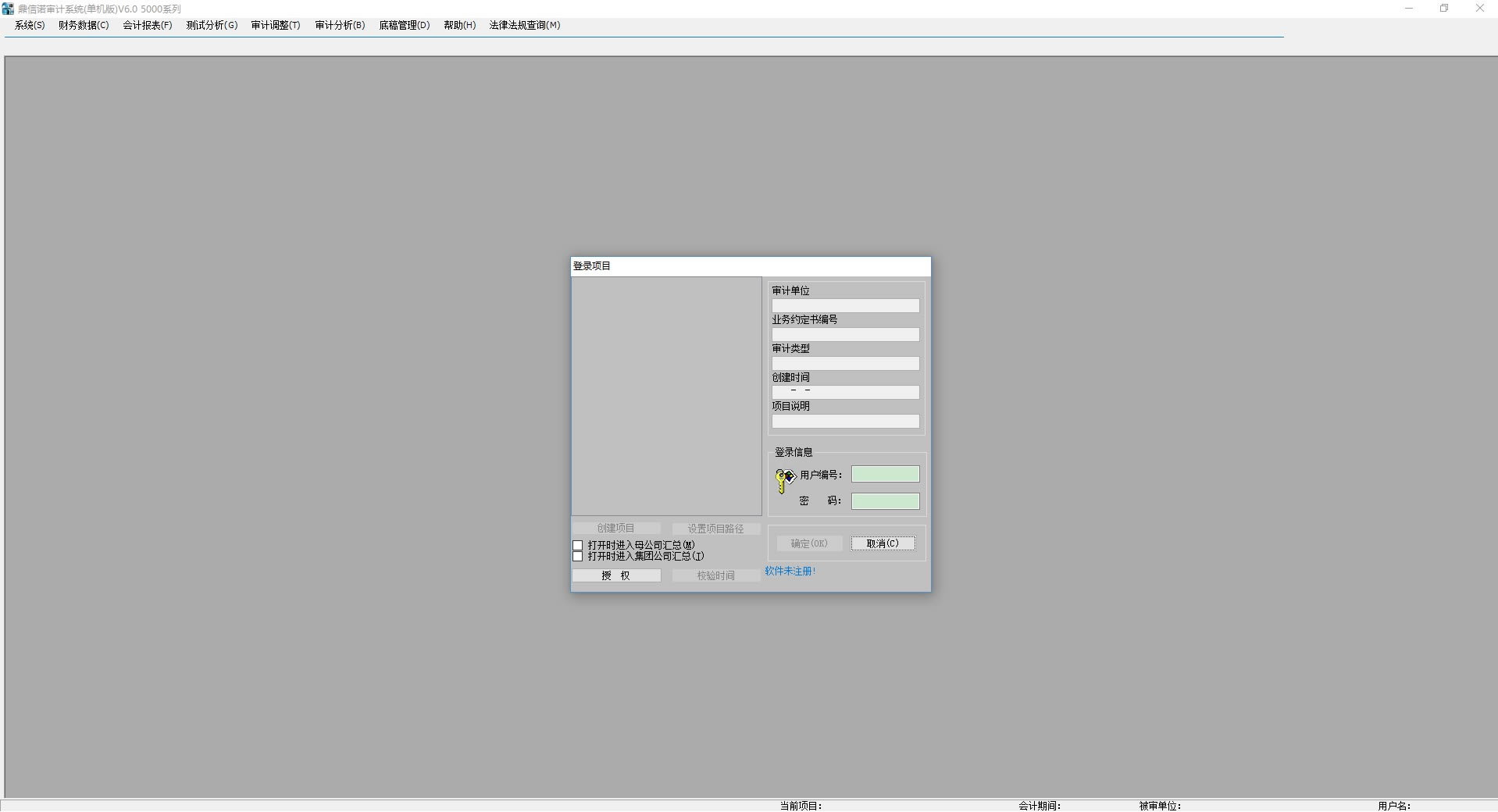Focus the 用户编号 input field
The width and height of the screenshot is (1498, 812).
pos(885,474)
